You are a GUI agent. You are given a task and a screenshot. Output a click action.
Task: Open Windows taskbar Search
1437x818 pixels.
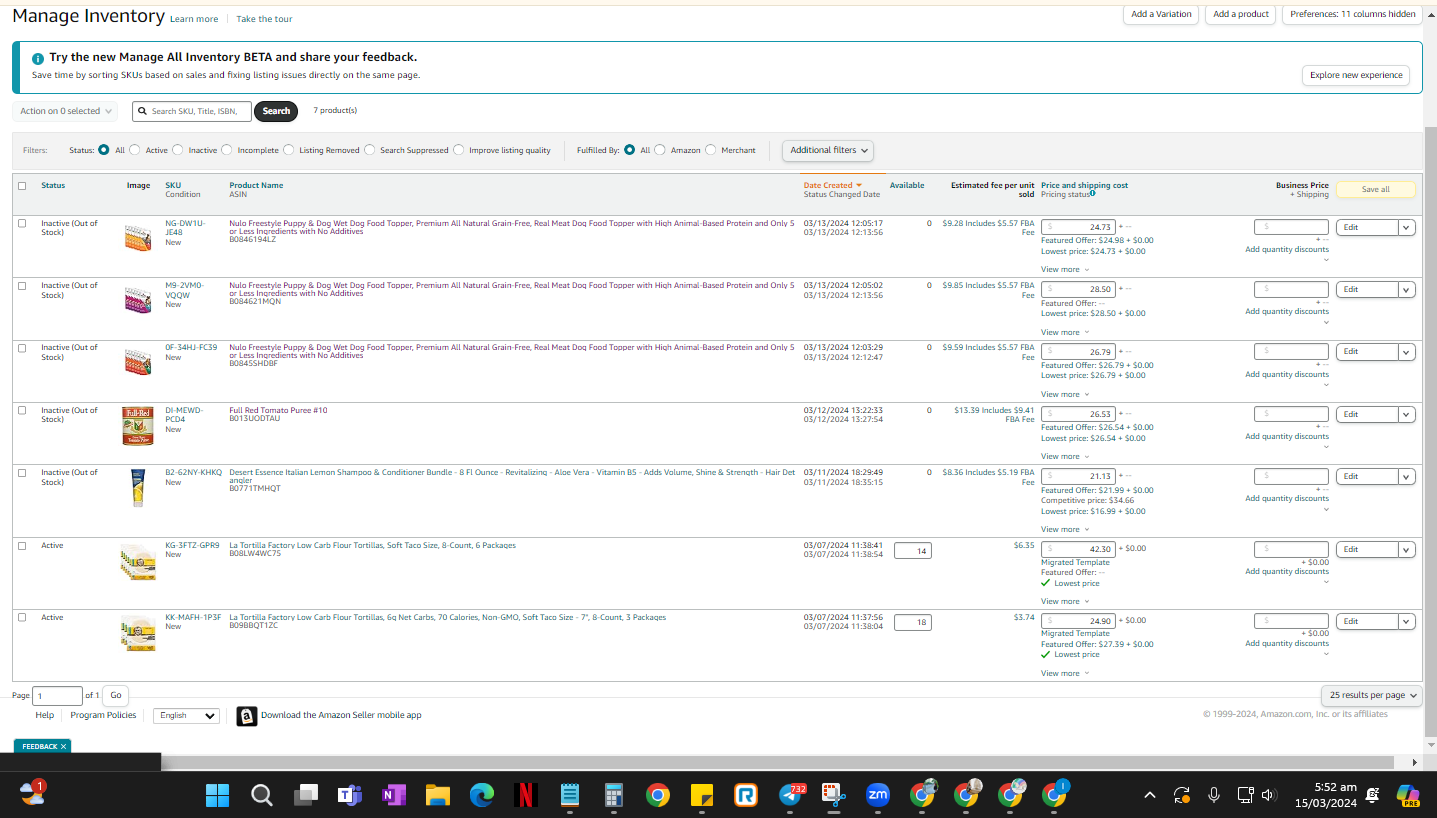click(261, 795)
